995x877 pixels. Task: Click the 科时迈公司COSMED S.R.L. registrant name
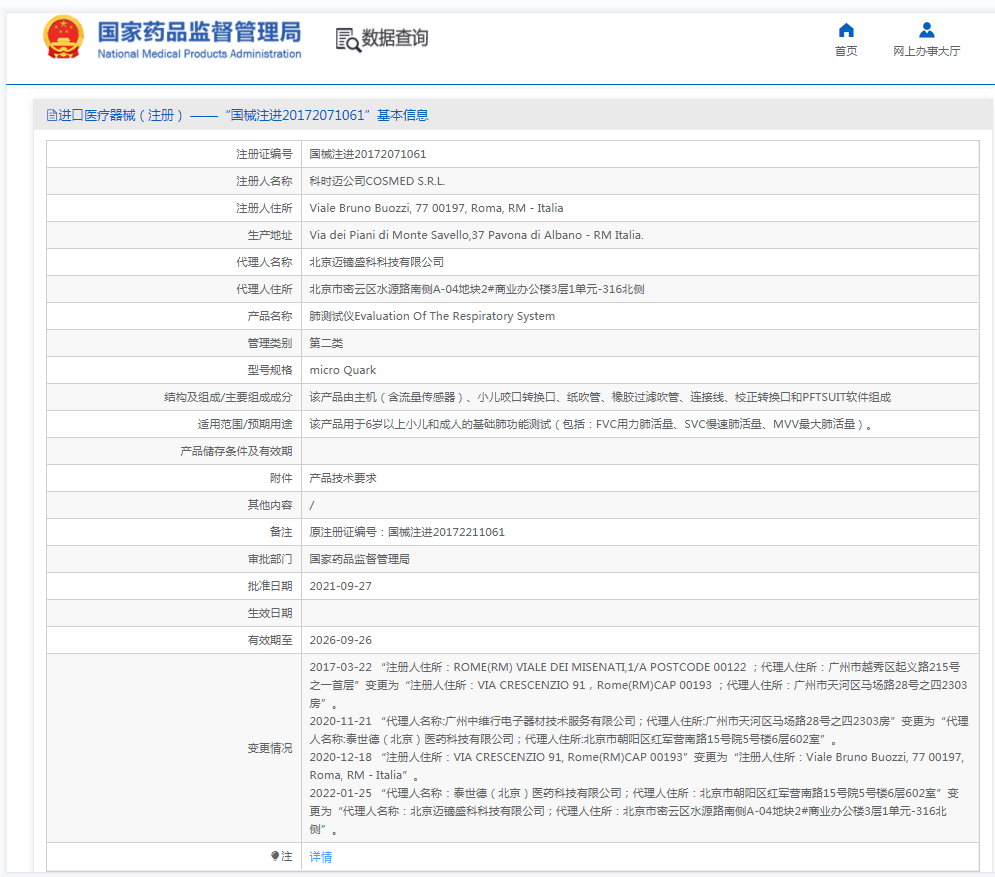[377, 181]
